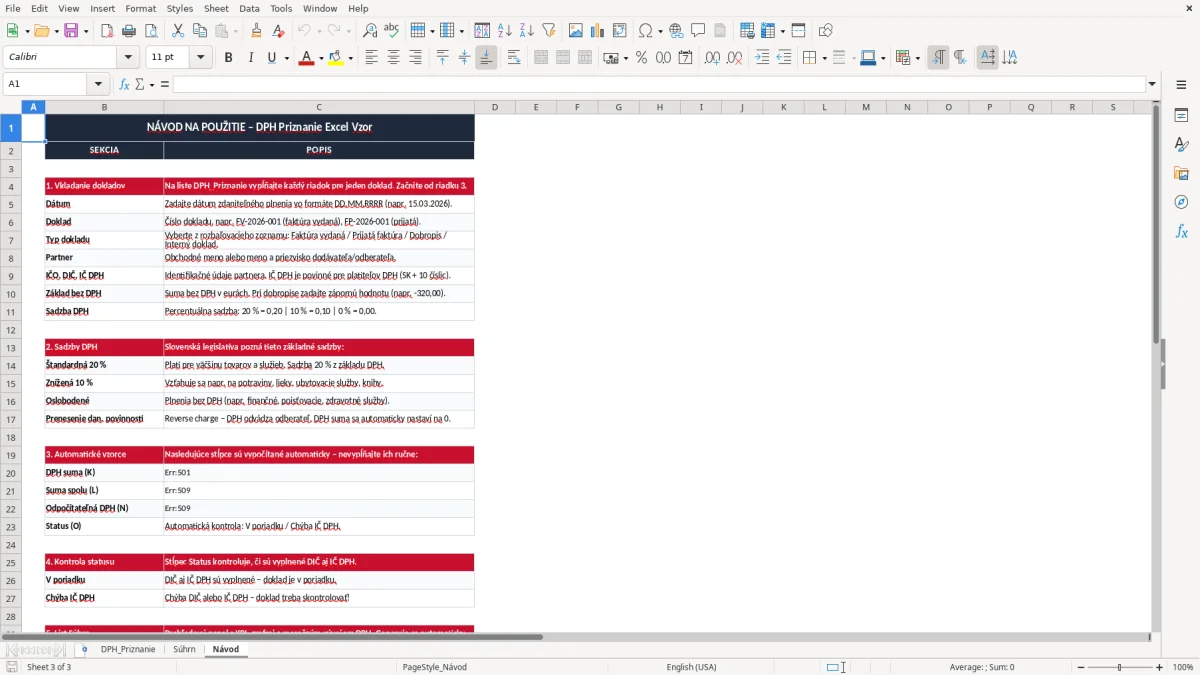The width and height of the screenshot is (1200, 675).
Task: Open Find and Replace
Action: click(x=370, y=31)
